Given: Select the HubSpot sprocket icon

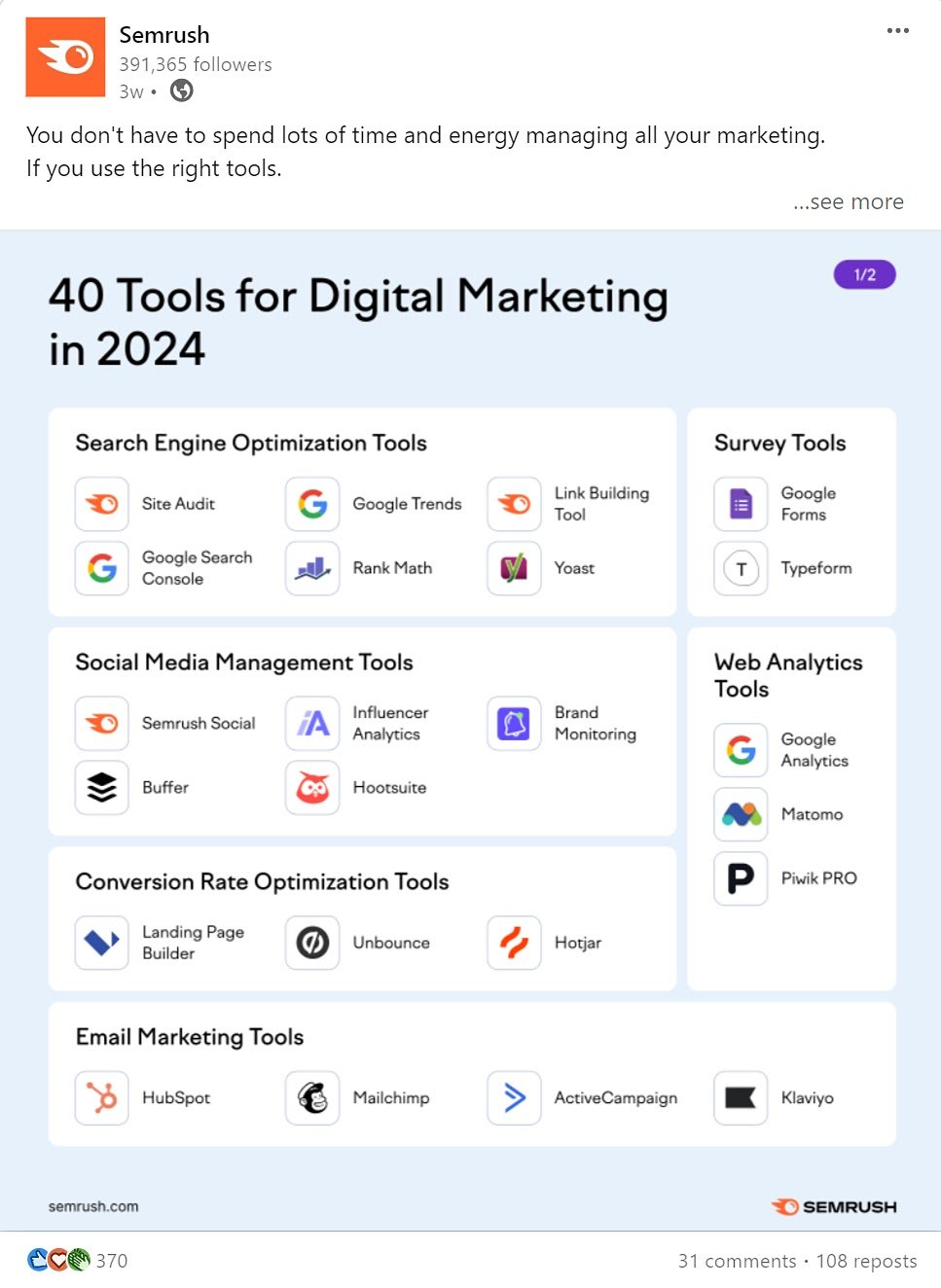Looking at the screenshot, I should click(101, 1098).
